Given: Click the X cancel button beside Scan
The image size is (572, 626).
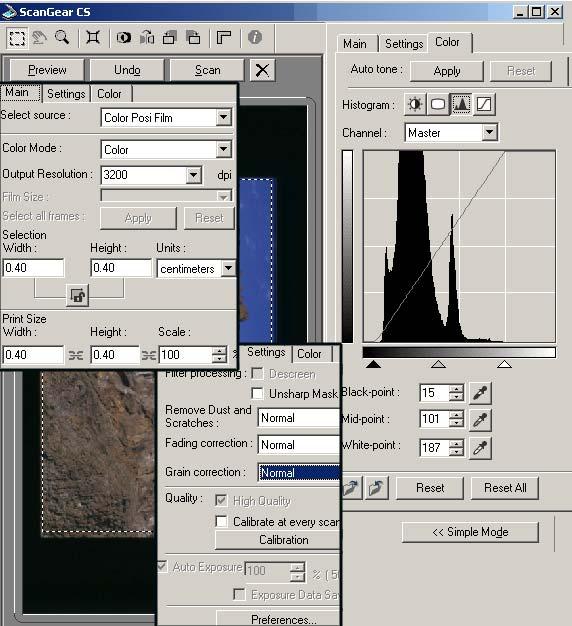Looking at the screenshot, I should click(x=262, y=70).
